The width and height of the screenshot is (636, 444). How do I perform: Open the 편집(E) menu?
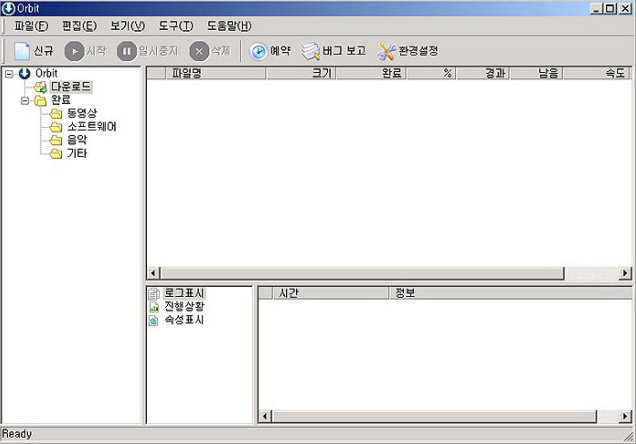[80, 26]
